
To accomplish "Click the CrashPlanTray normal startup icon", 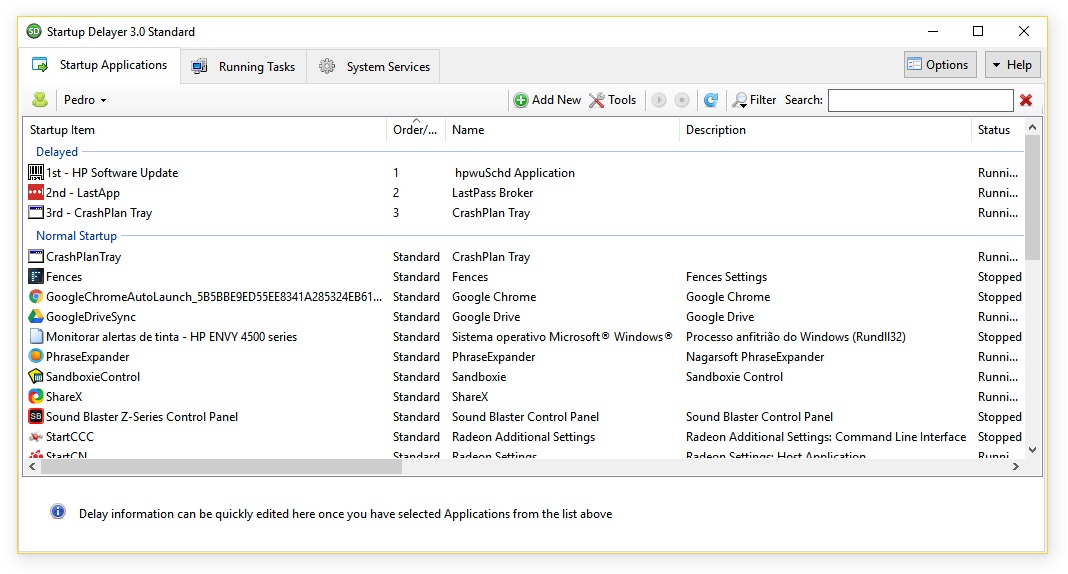I will tap(36, 256).
